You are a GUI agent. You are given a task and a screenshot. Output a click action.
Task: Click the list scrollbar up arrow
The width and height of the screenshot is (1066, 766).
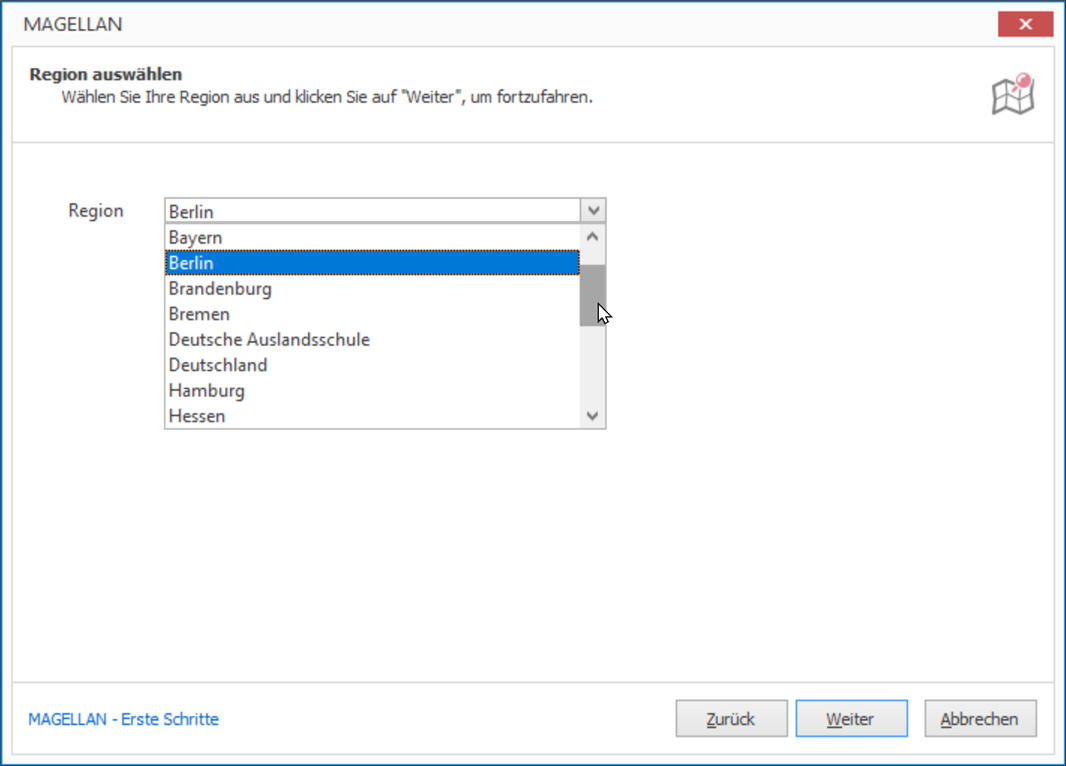click(592, 237)
